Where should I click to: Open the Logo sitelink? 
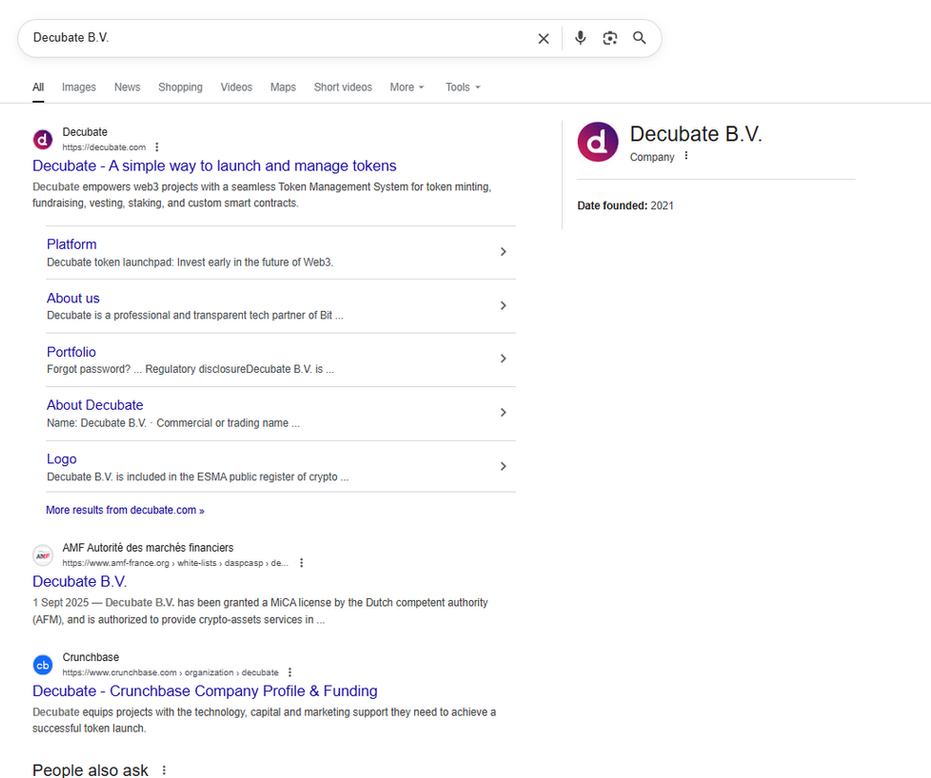[62, 459]
